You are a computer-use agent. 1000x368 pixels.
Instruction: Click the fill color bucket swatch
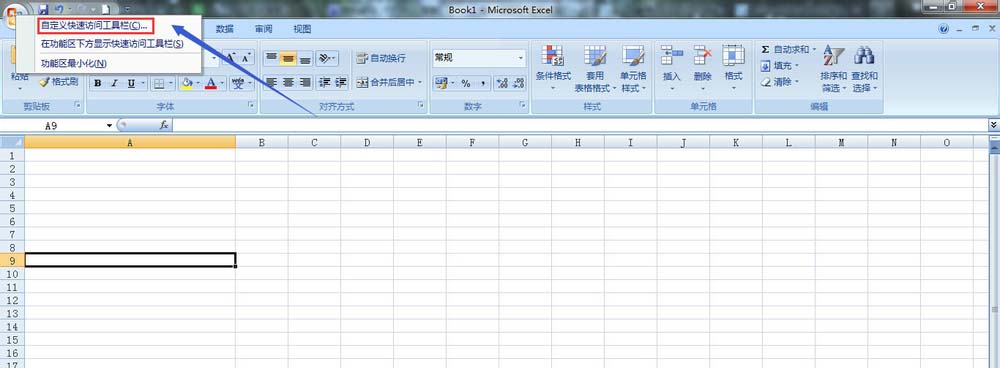pyautogui.click(x=187, y=83)
